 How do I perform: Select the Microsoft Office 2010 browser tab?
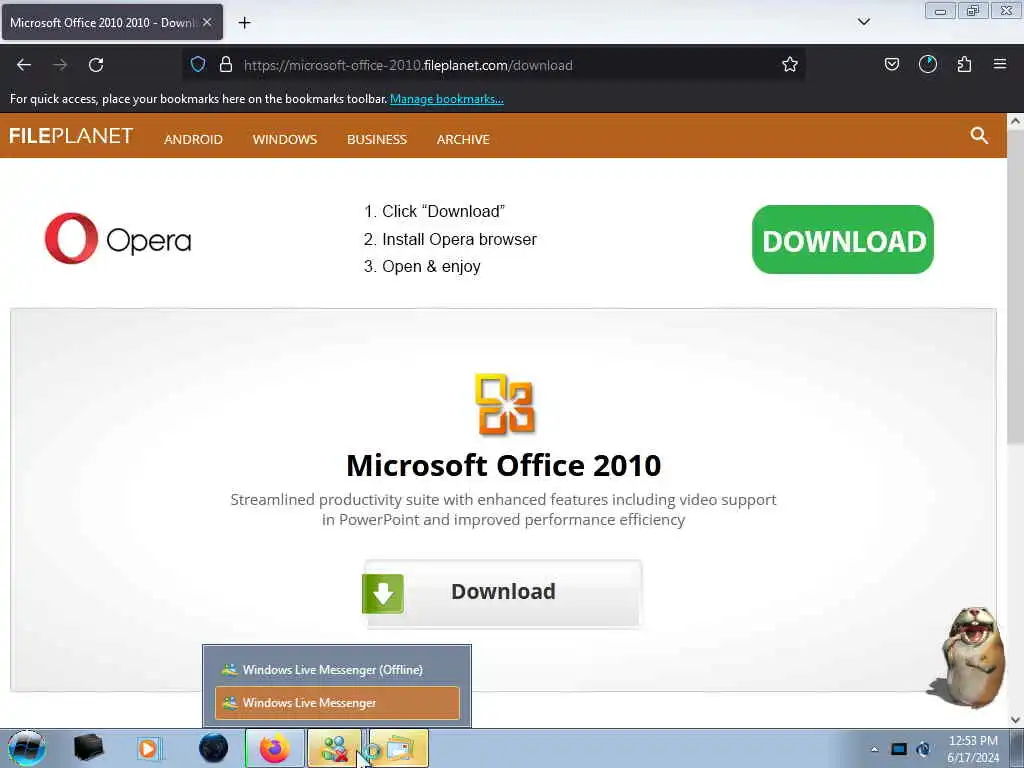(x=112, y=23)
